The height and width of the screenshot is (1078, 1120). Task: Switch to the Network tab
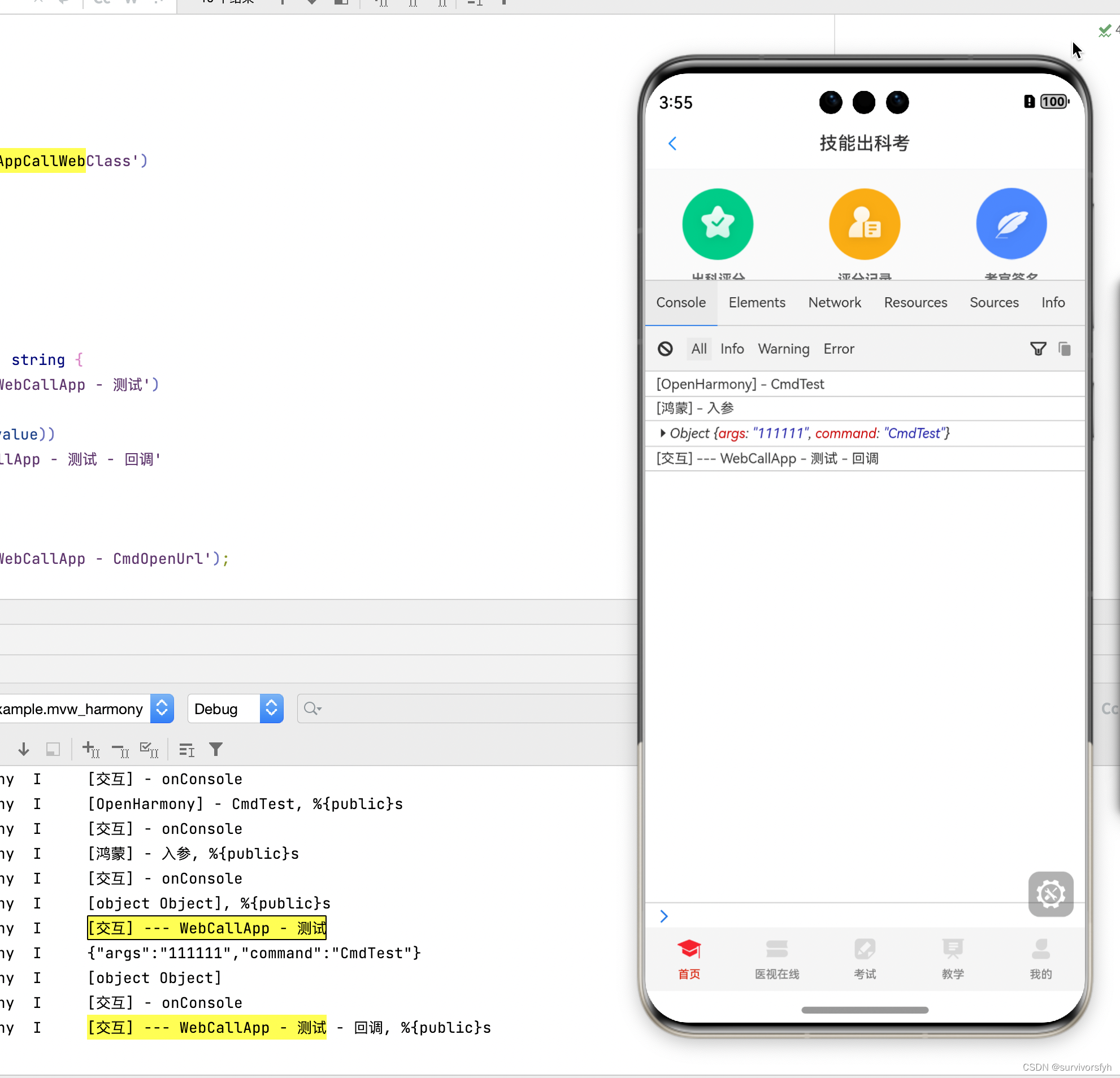point(834,302)
